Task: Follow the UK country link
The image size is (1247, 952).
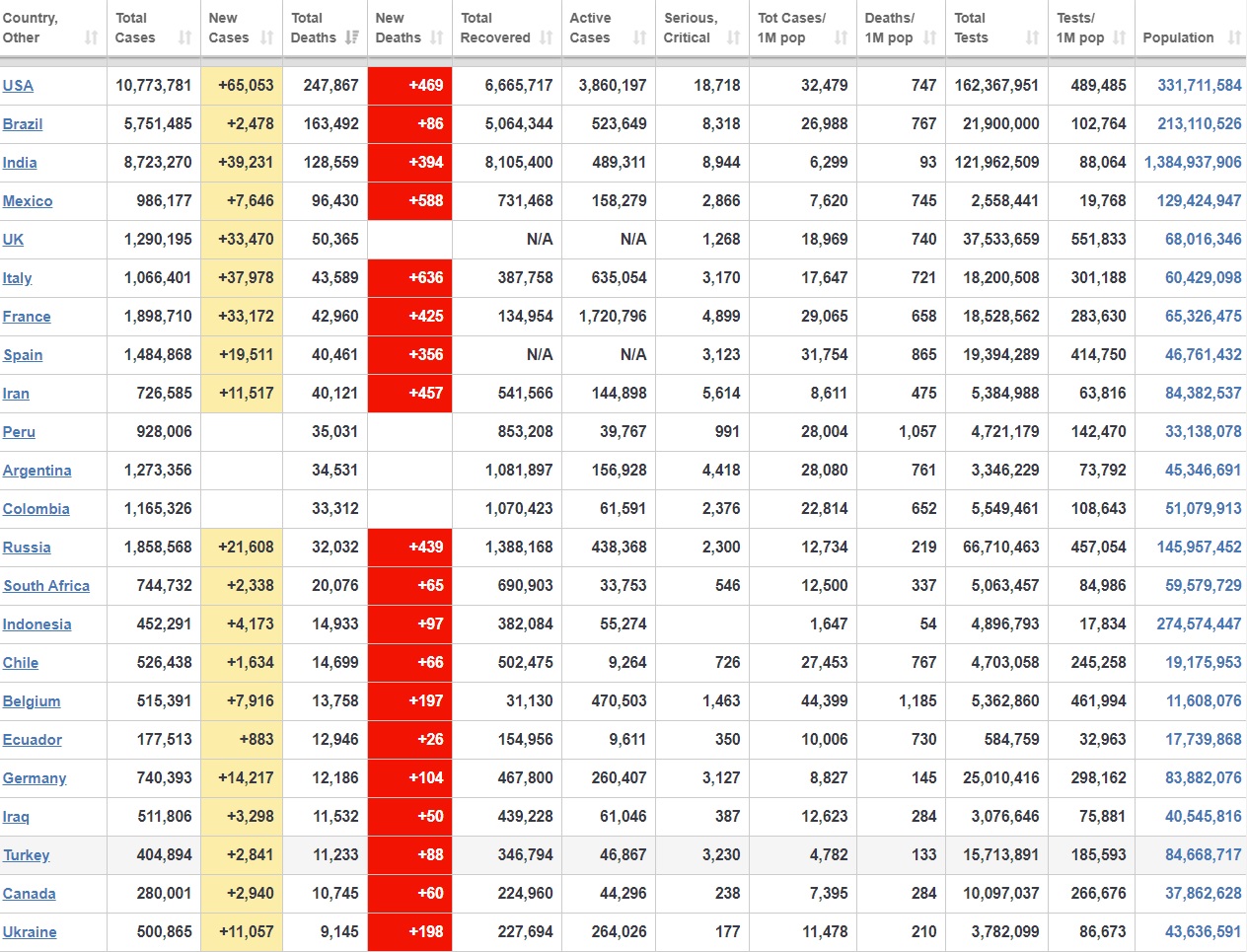Action: coord(13,240)
